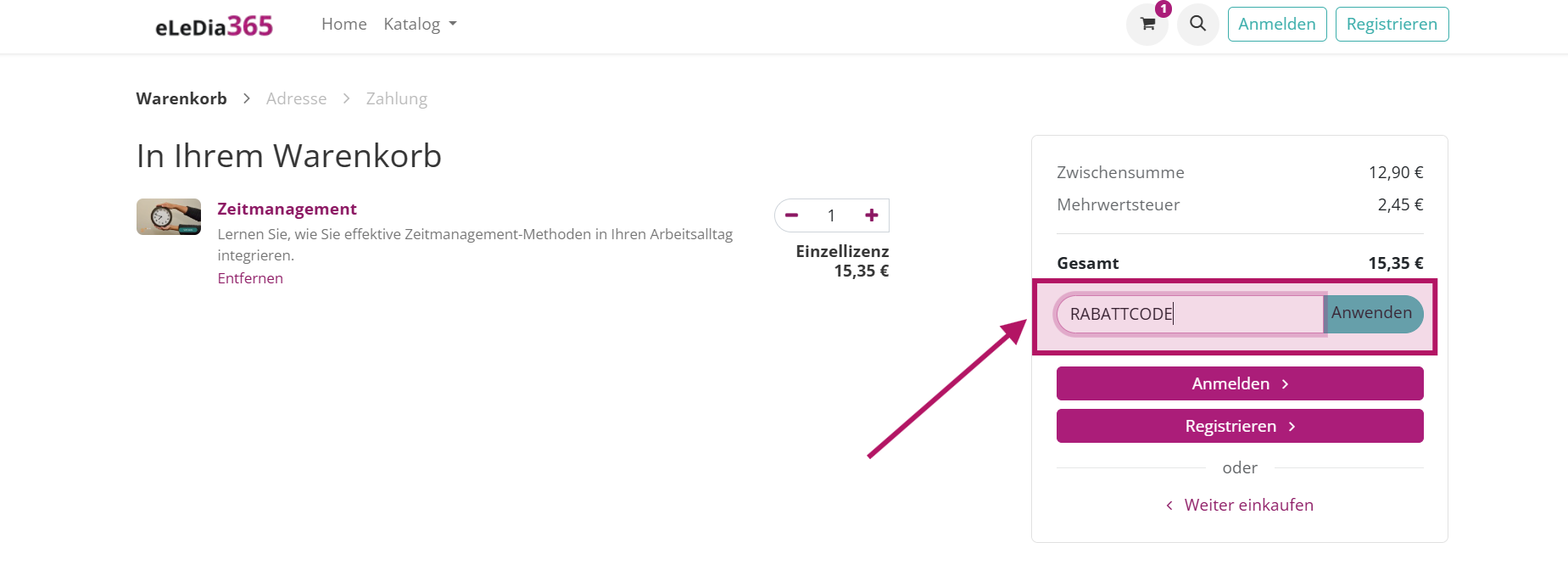Decrease quantity with the minus icon

(792, 215)
